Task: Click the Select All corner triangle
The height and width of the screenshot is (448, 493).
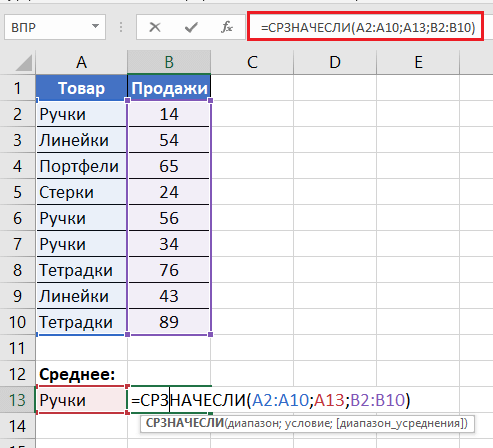Action: click(24, 63)
